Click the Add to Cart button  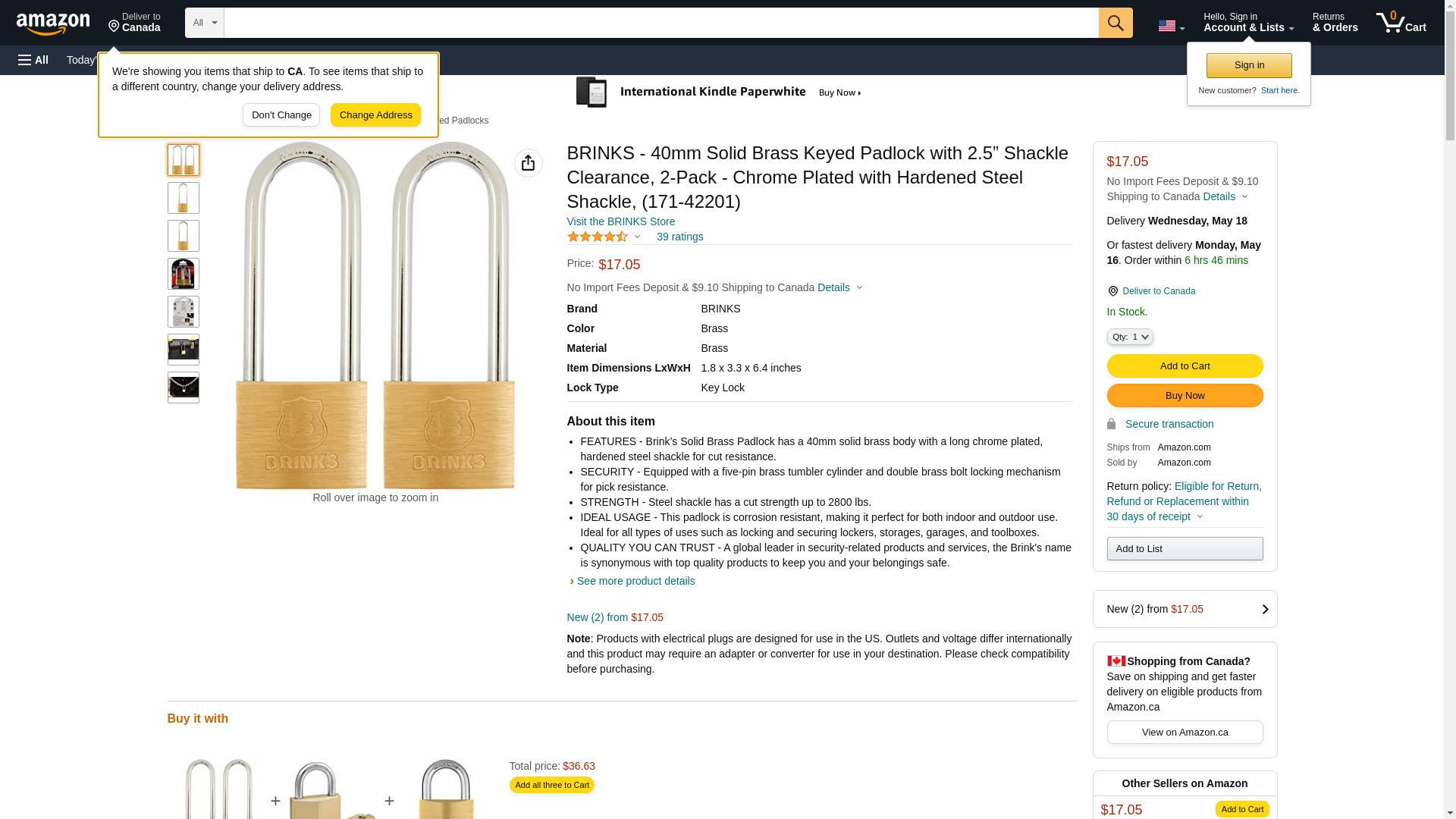click(1185, 366)
